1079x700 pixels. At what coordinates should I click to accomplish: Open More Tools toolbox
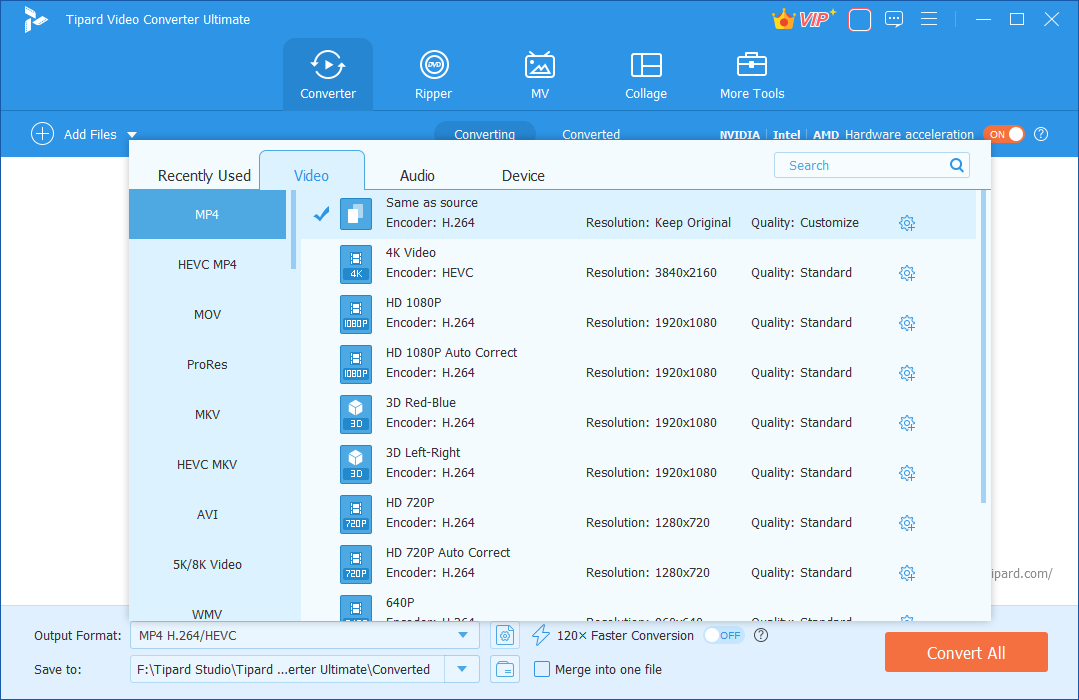pos(751,74)
